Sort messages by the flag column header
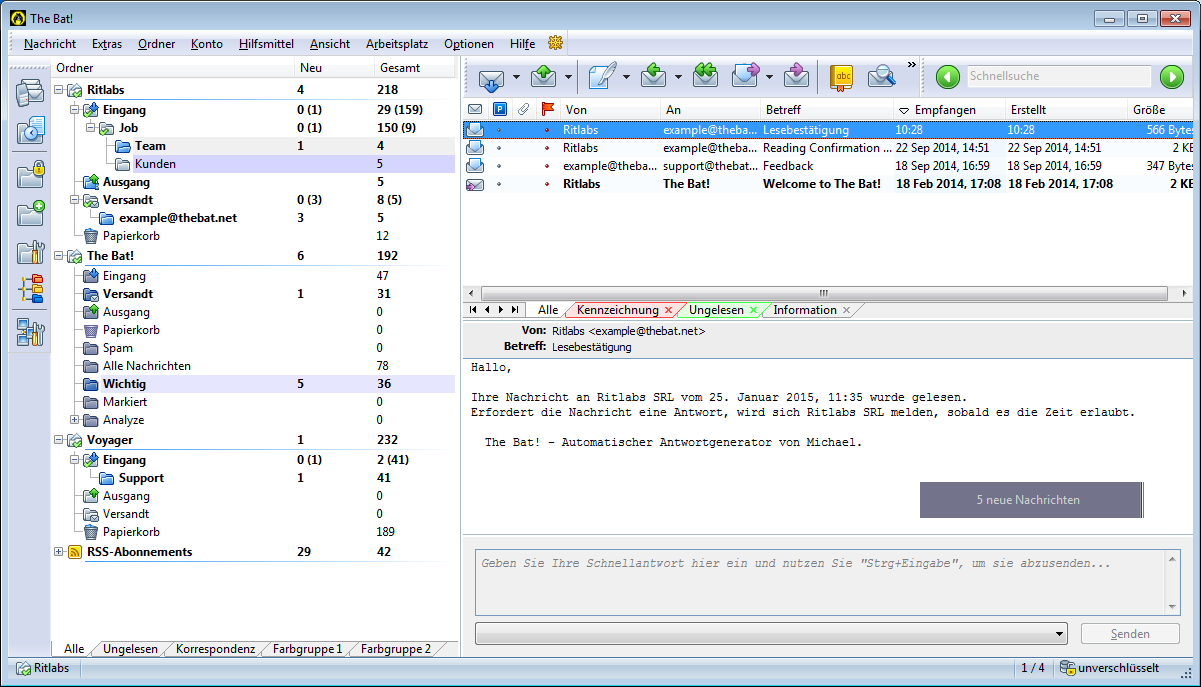This screenshot has width=1201, height=687. tap(546, 109)
